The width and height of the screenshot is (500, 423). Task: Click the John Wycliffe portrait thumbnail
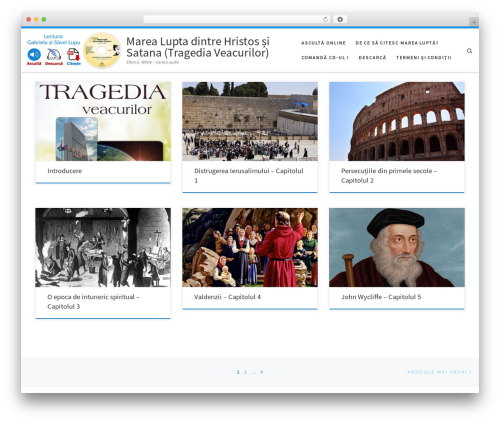397,247
